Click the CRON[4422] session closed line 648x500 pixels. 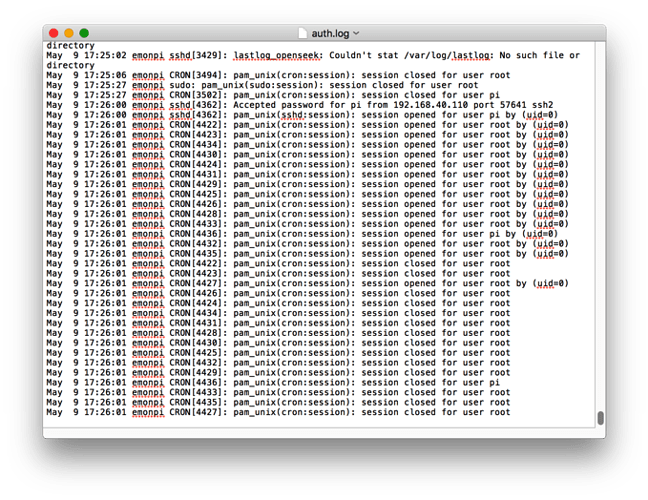click(x=278, y=264)
